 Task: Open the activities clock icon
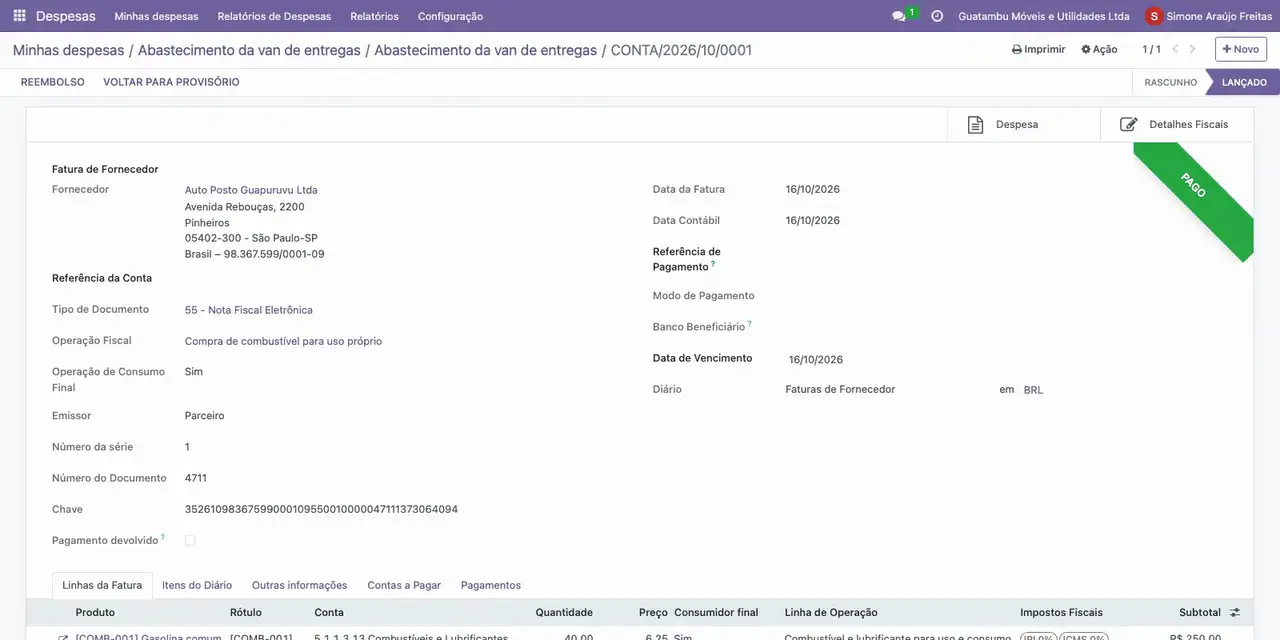(x=937, y=16)
